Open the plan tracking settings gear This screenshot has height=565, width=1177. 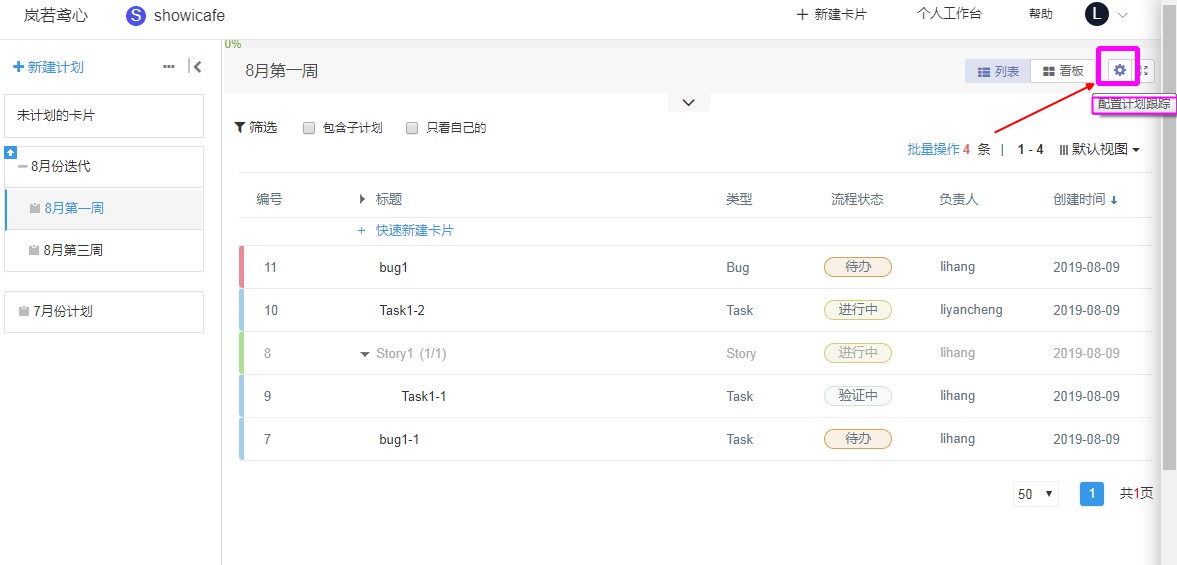1120,71
